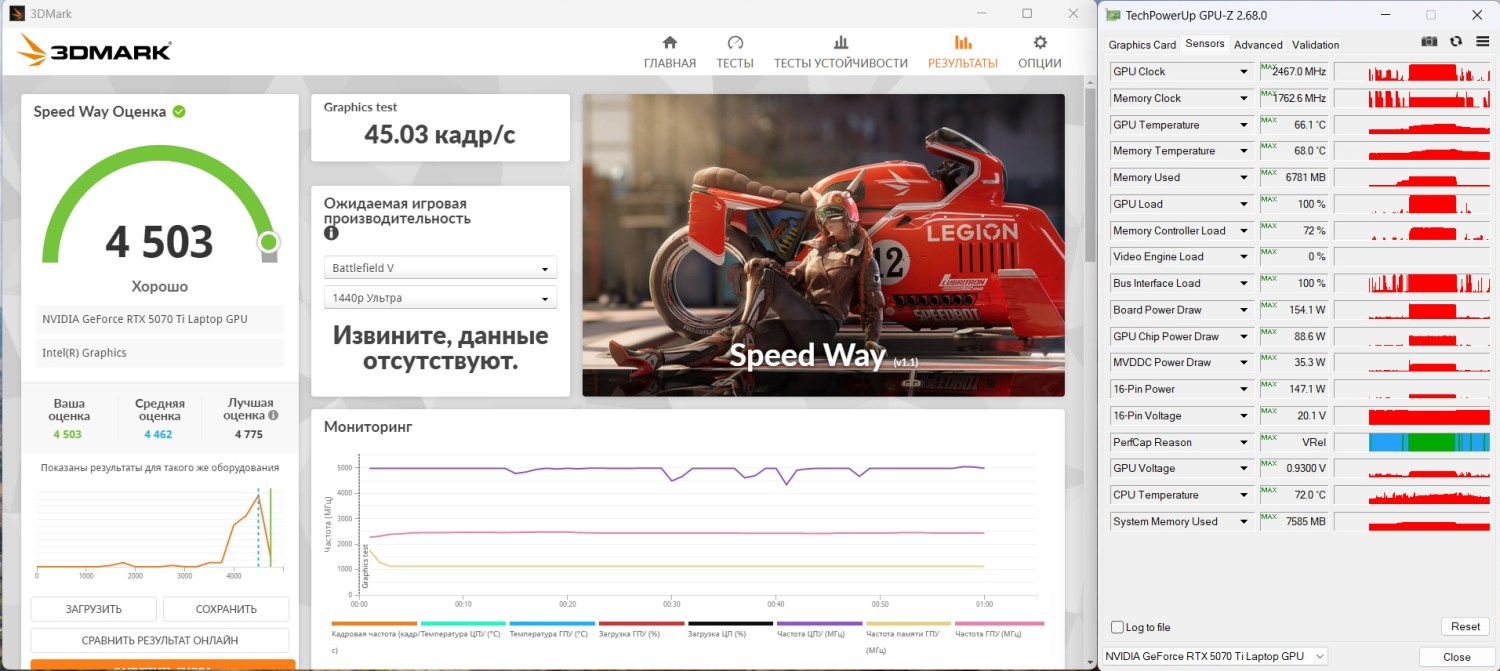The image size is (1500, 671).
Task: Click the СОХРАНИТЬ button
Action: point(226,609)
